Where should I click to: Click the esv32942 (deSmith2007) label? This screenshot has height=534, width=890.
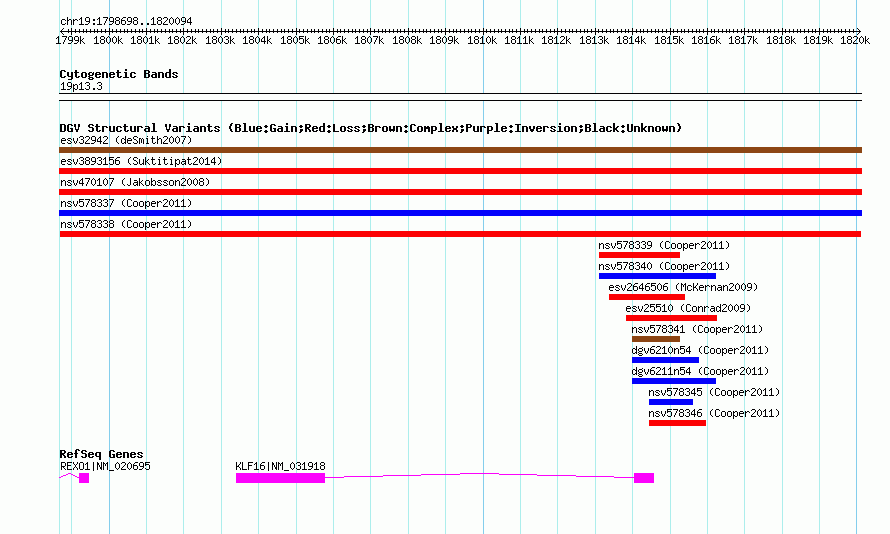tap(126, 140)
